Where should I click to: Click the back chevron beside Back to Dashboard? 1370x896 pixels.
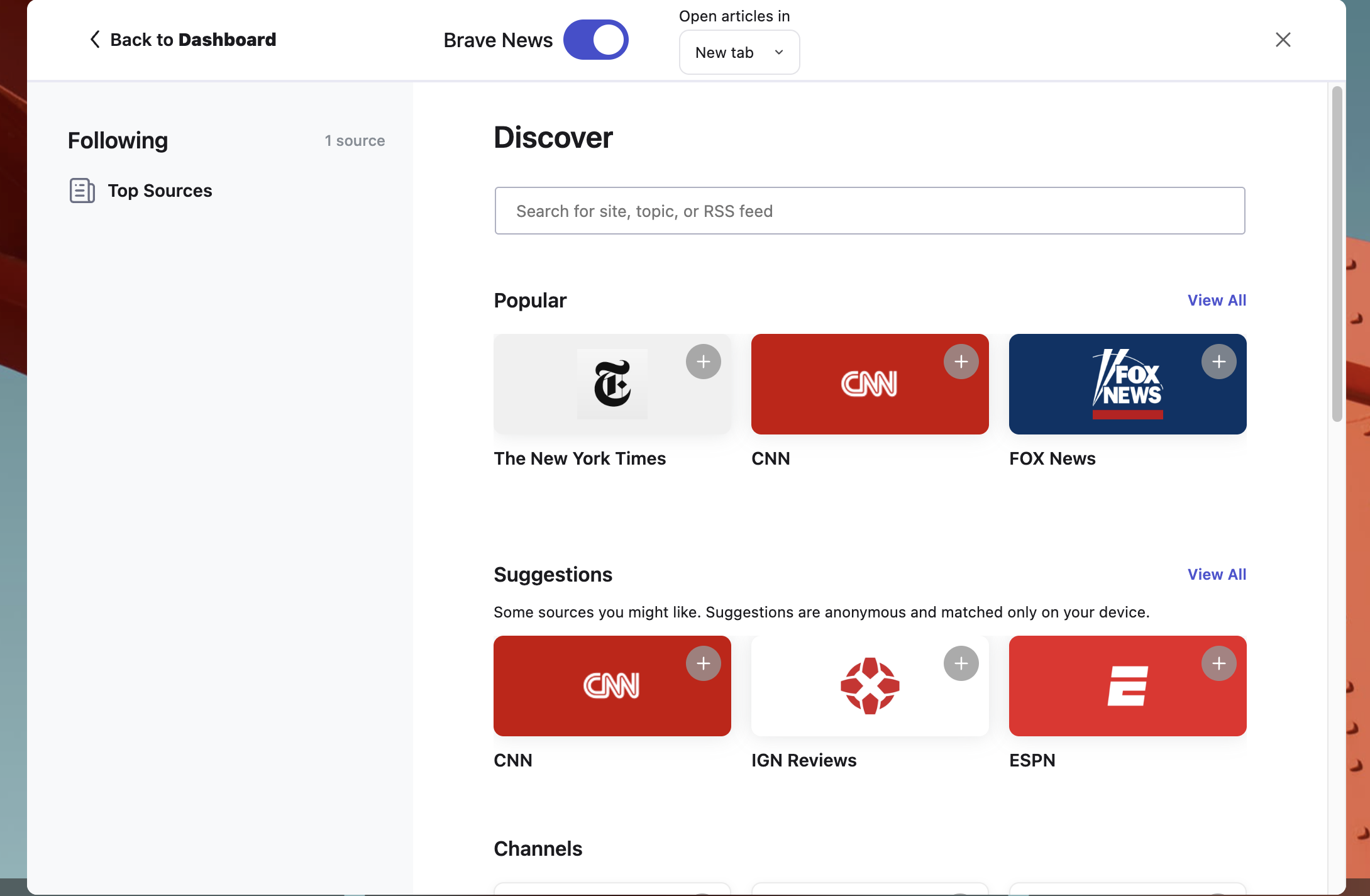pos(95,40)
